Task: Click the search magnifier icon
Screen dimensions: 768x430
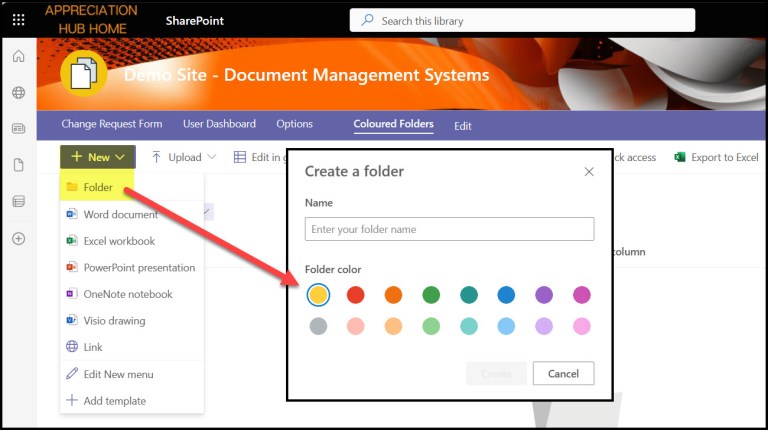Action: coord(367,20)
